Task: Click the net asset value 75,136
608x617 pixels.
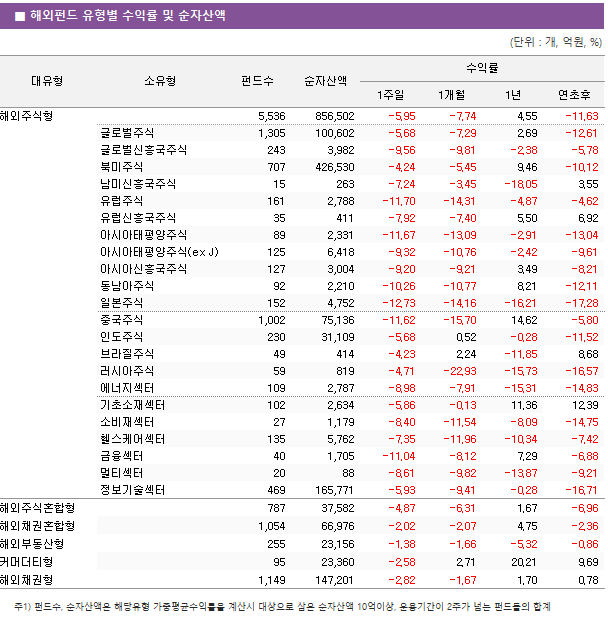Action: pos(338,320)
